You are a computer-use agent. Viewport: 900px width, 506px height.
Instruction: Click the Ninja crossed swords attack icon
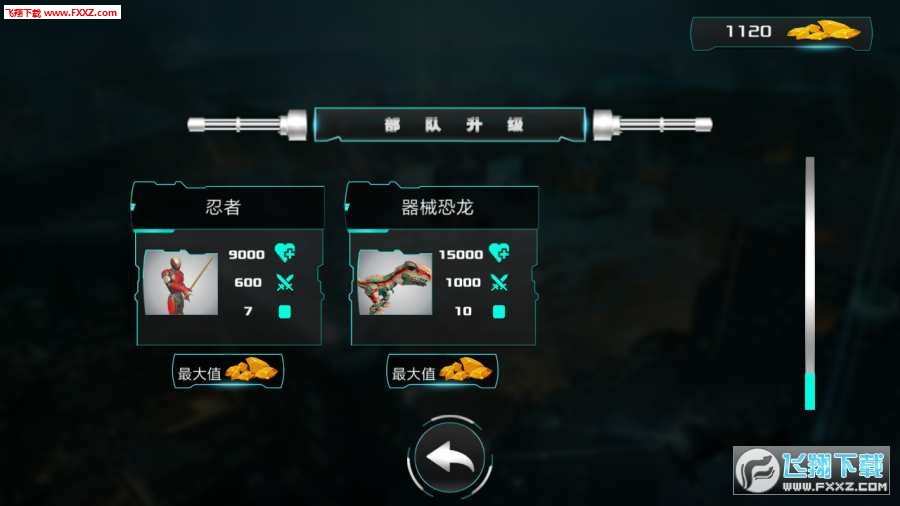(x=285, y=282)
